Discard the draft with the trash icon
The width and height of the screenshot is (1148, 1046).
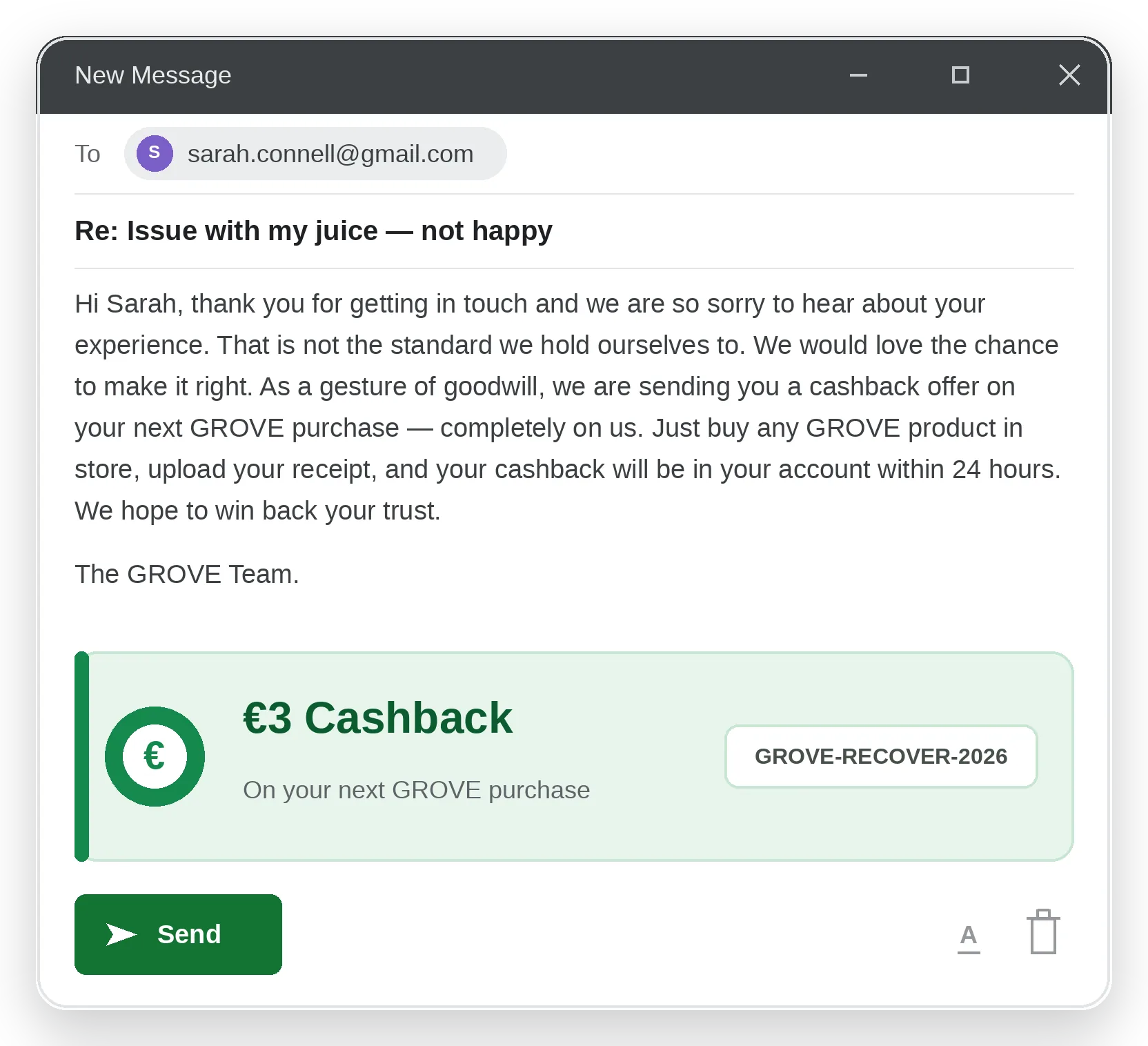click(1043, 932)
